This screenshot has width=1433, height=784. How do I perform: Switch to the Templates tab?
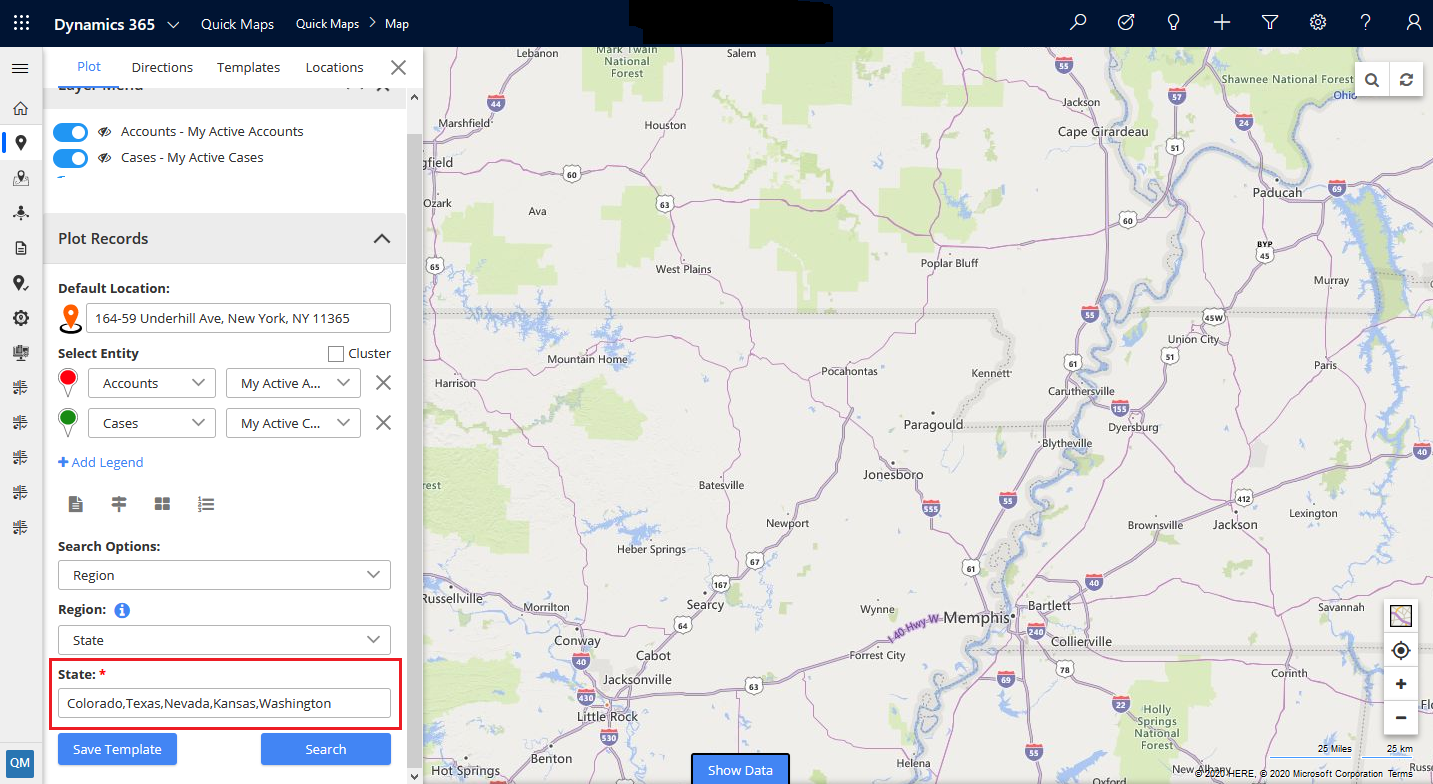248,67
